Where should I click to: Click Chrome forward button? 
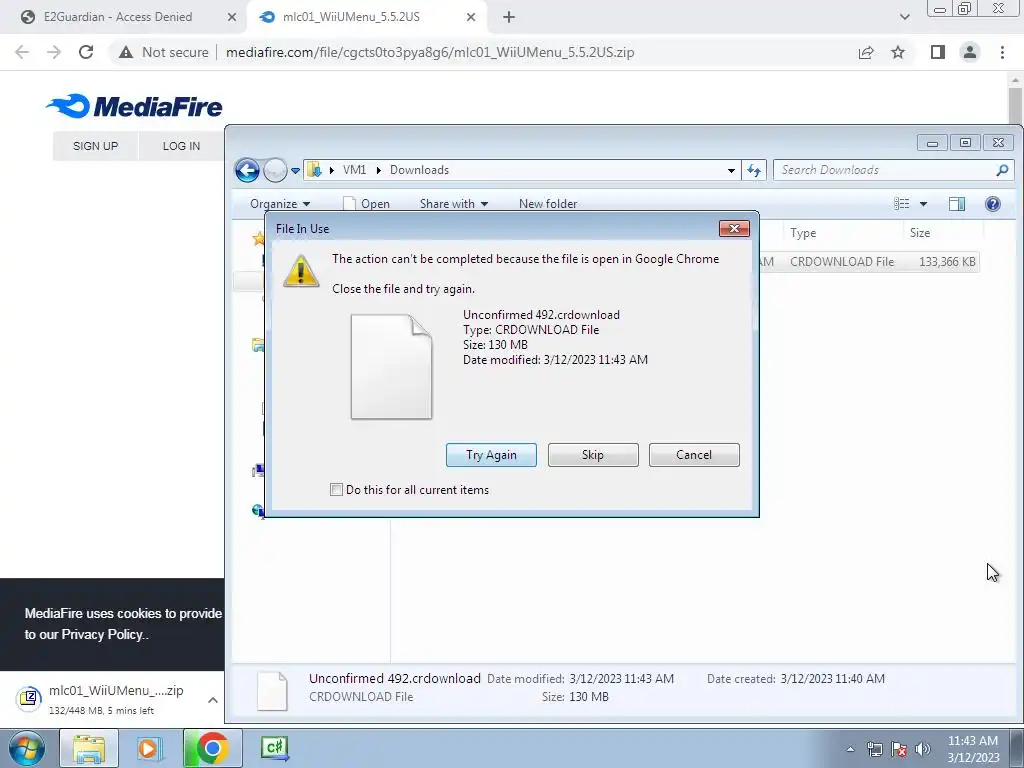click(54, 52)
